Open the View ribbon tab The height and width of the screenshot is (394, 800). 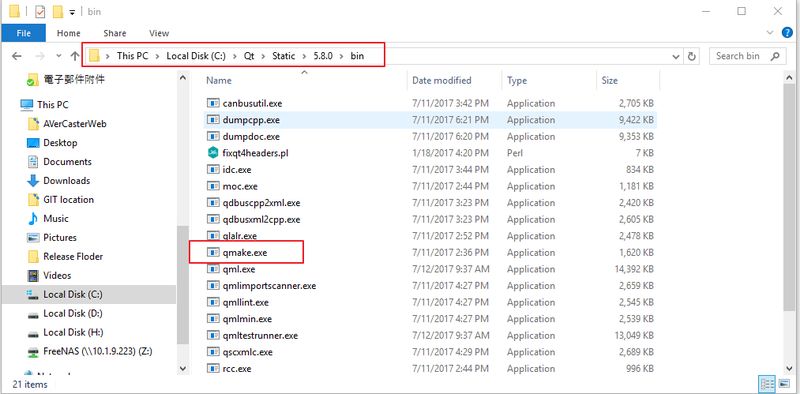159,33
